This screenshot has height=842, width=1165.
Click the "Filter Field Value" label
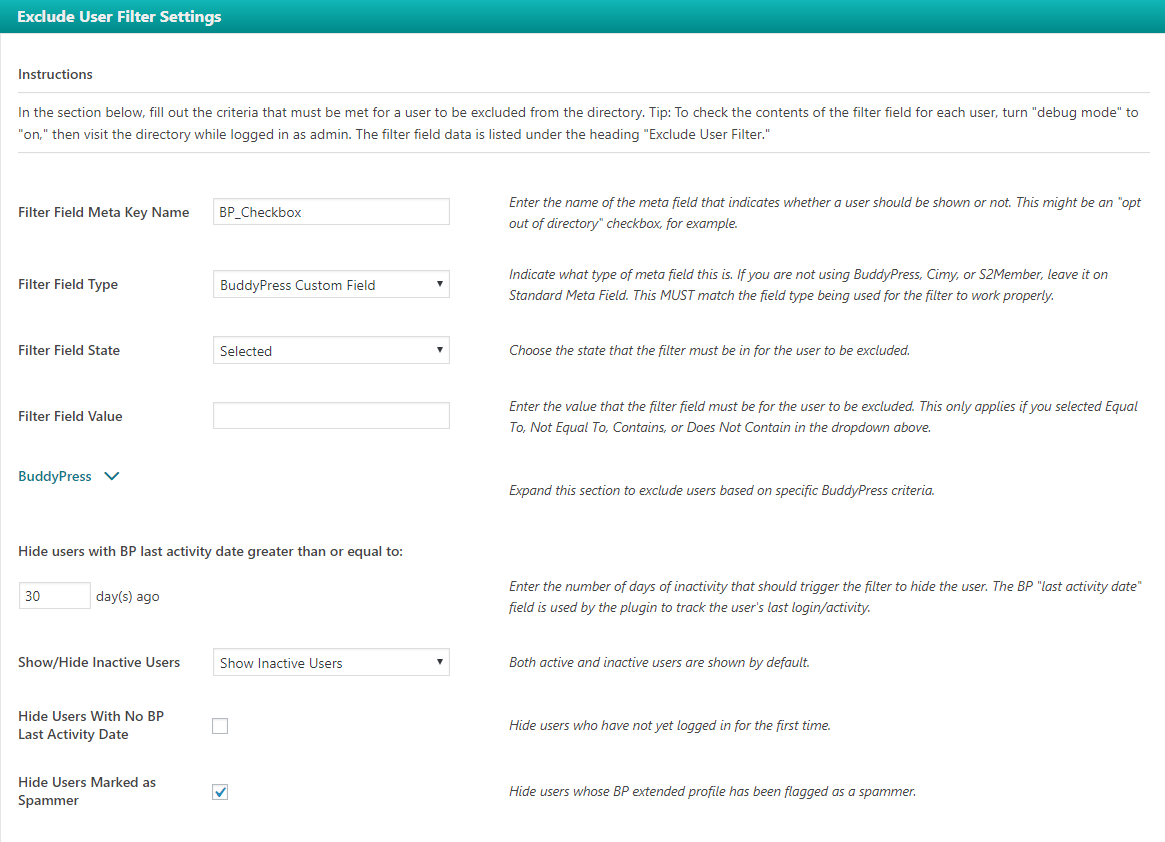point(70,416)
